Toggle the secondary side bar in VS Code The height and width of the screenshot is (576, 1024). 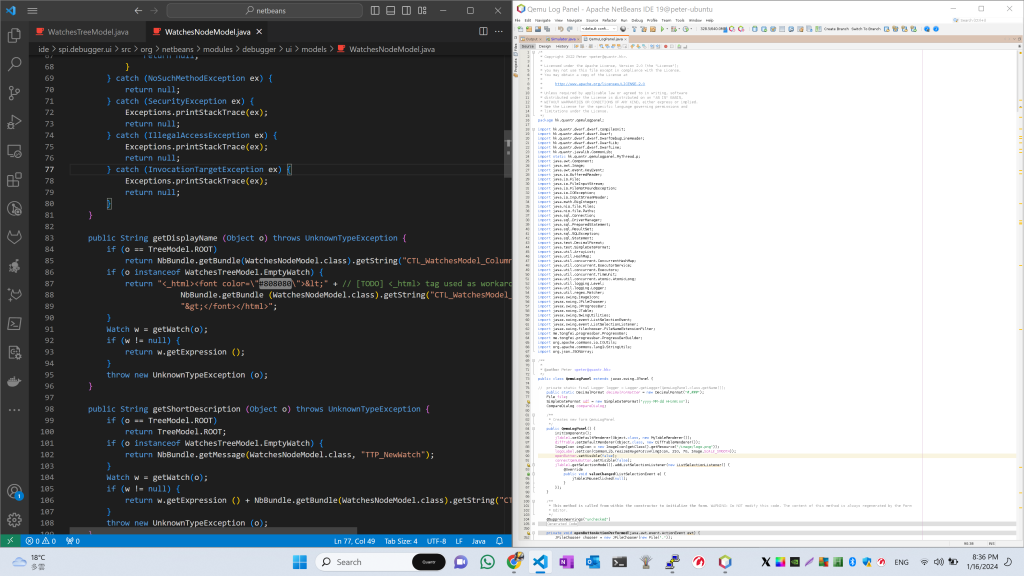pos(406,10)
